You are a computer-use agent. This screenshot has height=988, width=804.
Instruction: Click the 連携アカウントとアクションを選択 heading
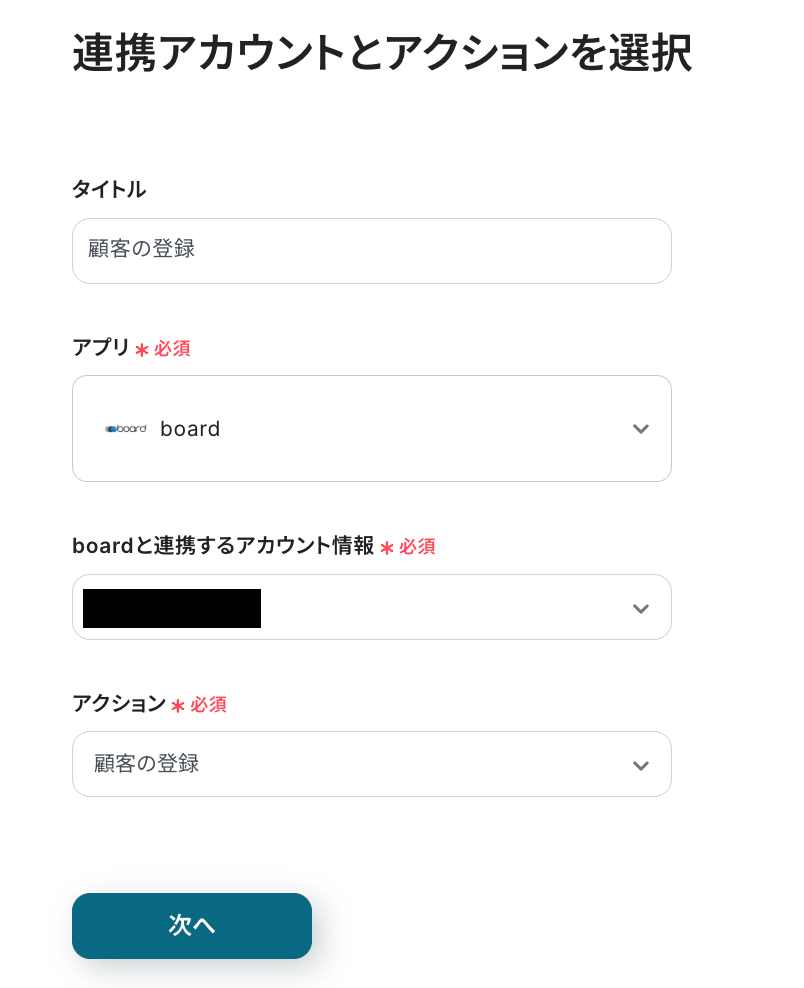[382, 53]
